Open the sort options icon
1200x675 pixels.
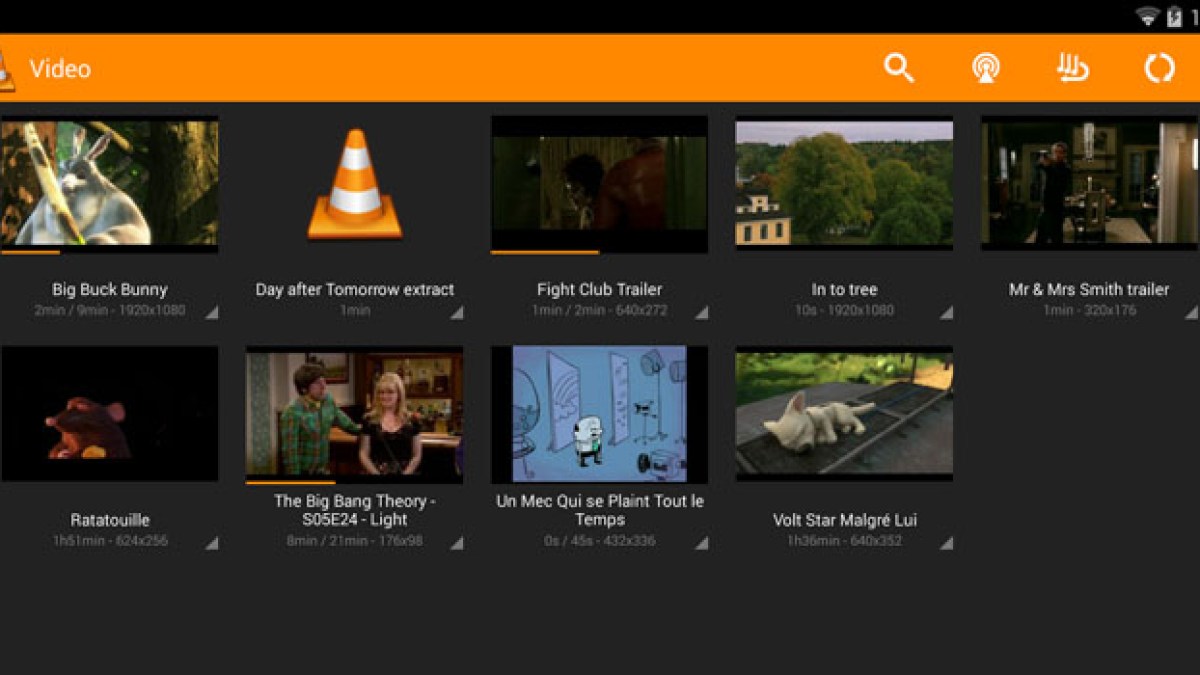pos(1073,68)
